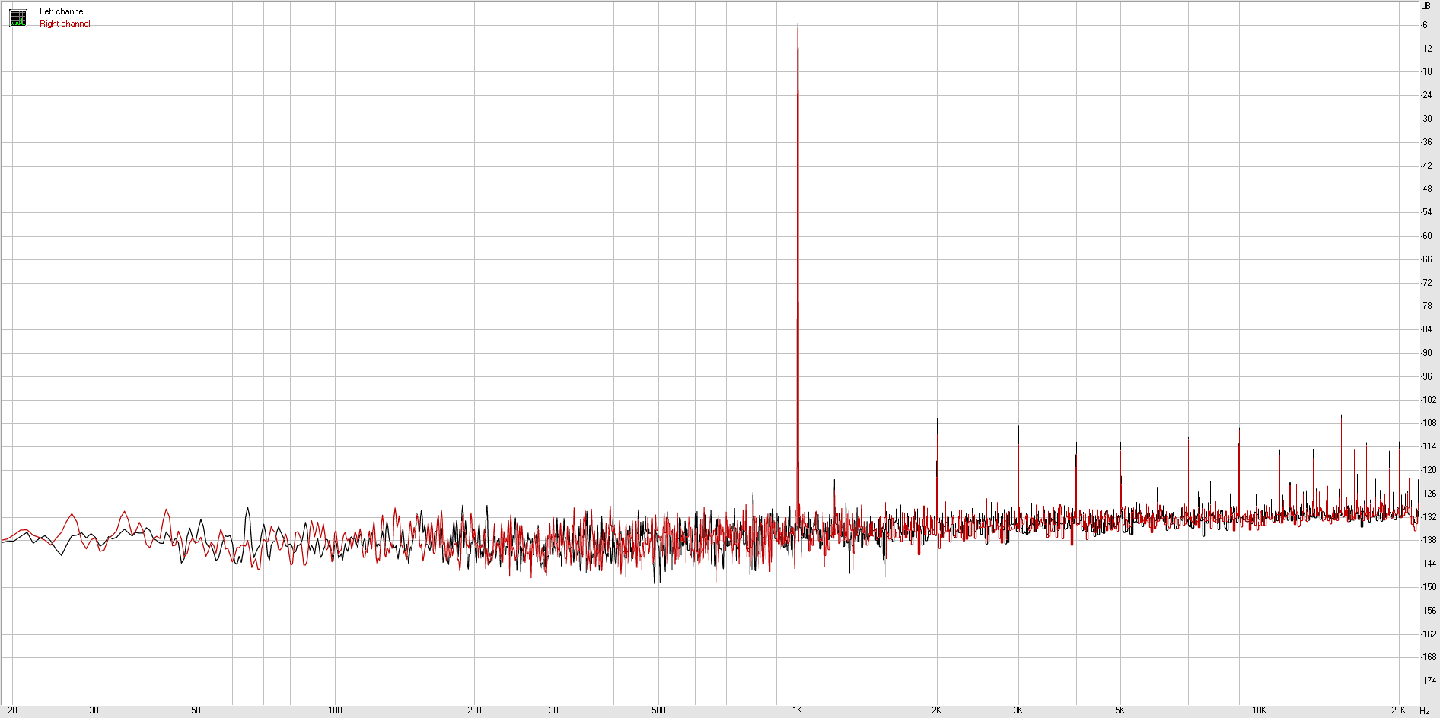
Task: Click the 10k label on the frequency axis
Action: [x=1259, y=711]
